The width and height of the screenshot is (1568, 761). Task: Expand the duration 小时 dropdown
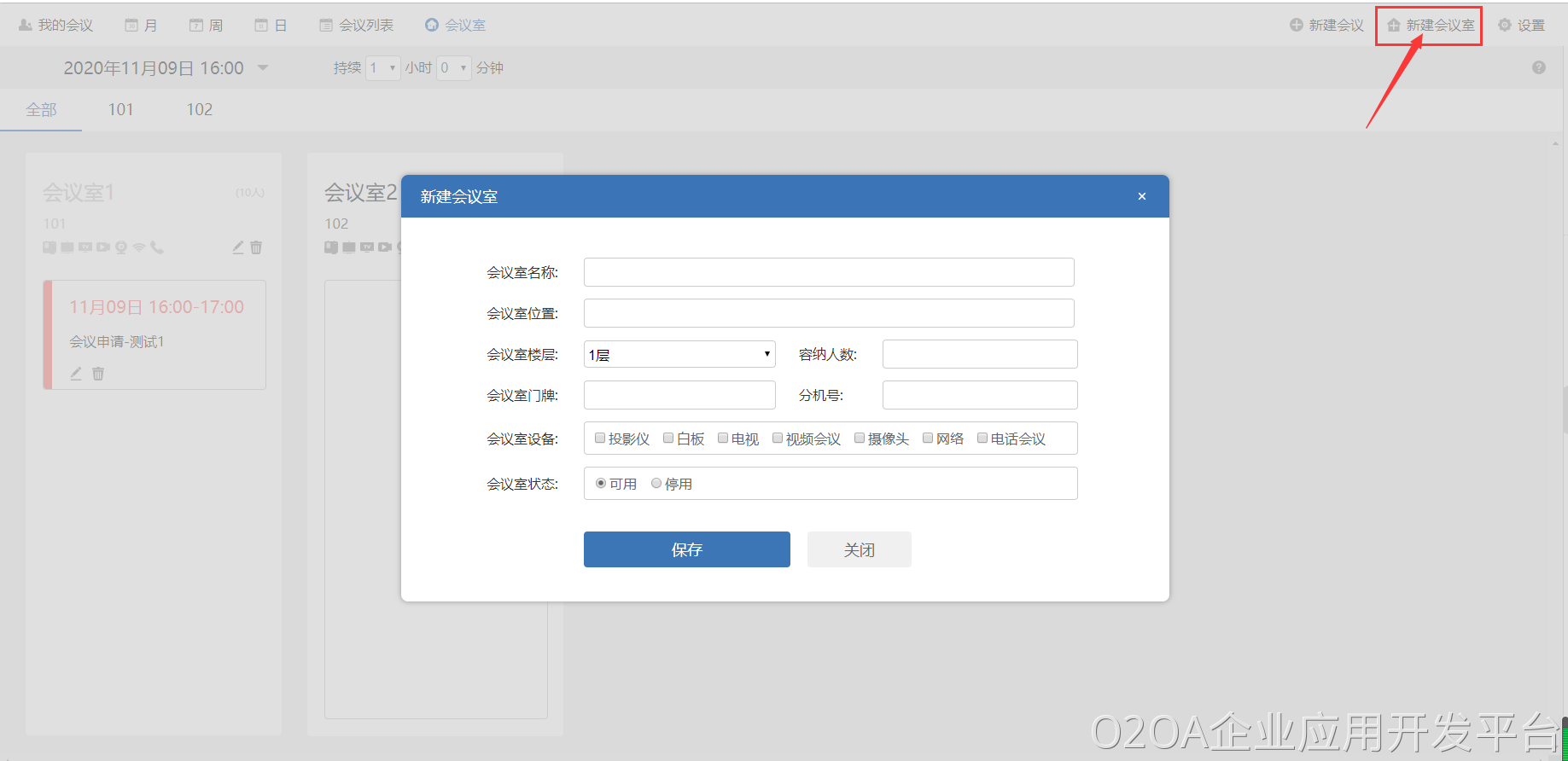[383, 68]
